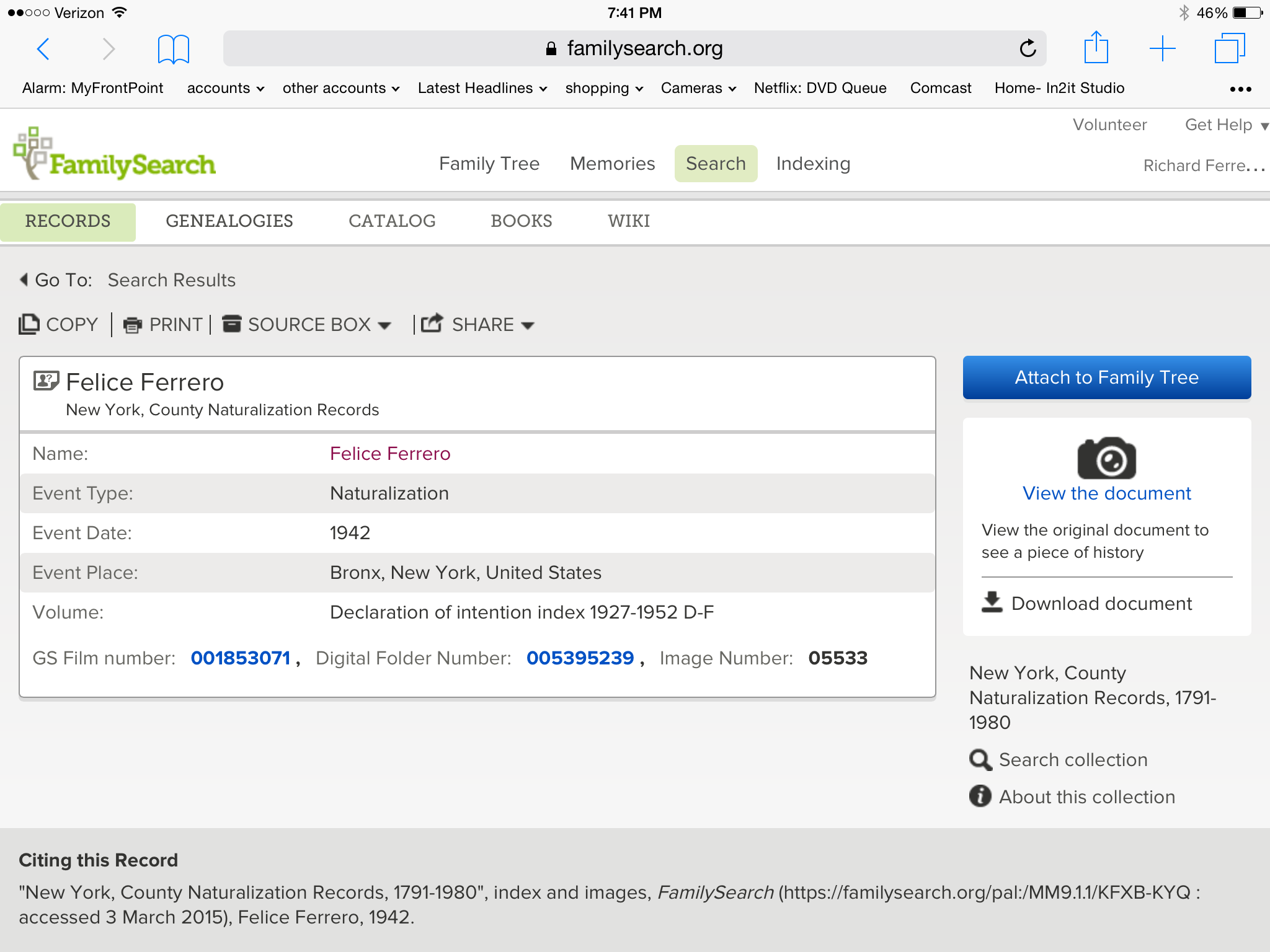This screenshot has width=1270, height=952.
Task: Open a new tab with plus icon
Action: [x=1162, y=48]
